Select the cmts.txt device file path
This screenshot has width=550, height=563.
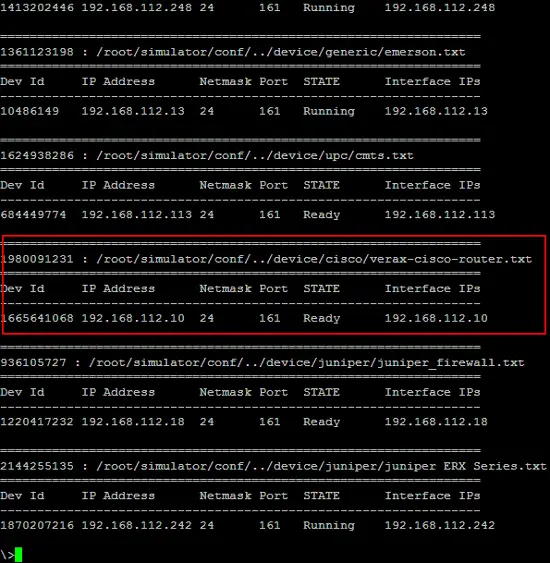tap(255, 156)
